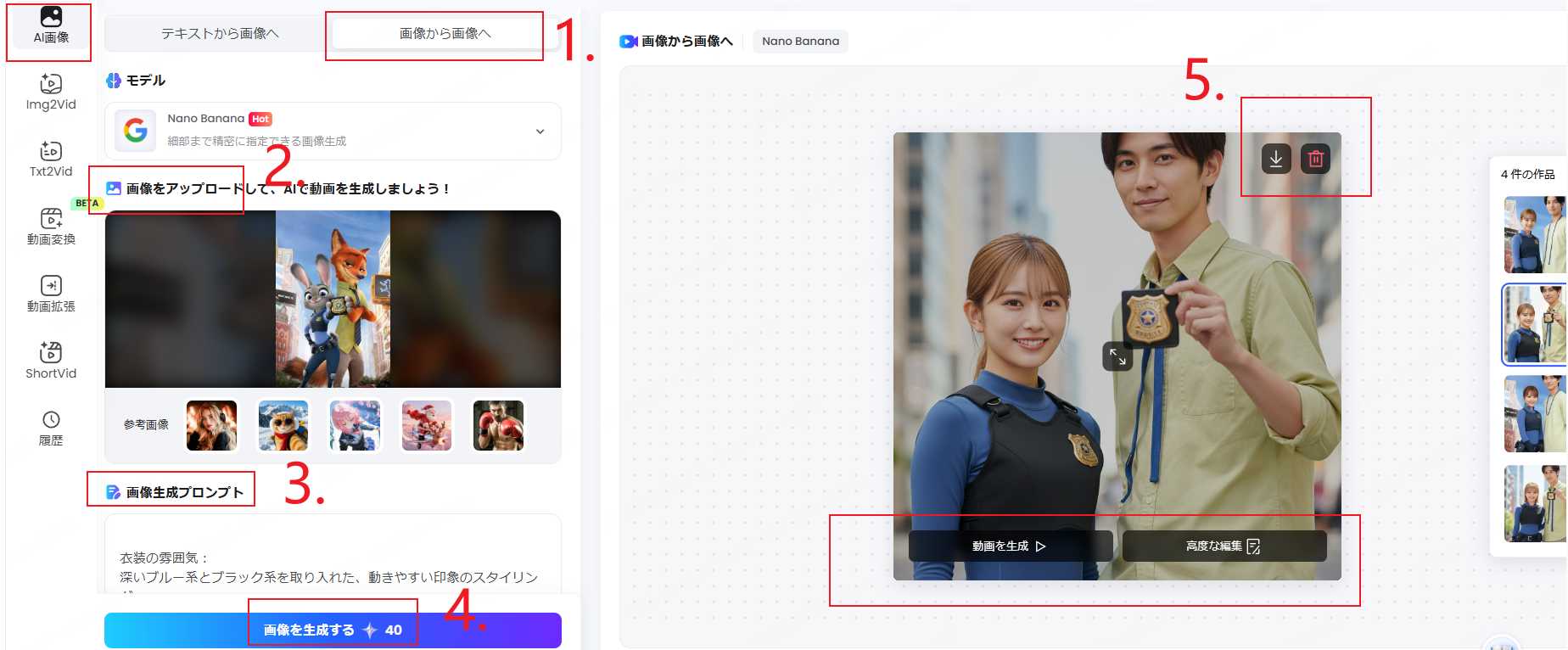This screenshot has height=650, width=1568.
Task: Open the ShortVid tool
Action: tap(51, 361)
